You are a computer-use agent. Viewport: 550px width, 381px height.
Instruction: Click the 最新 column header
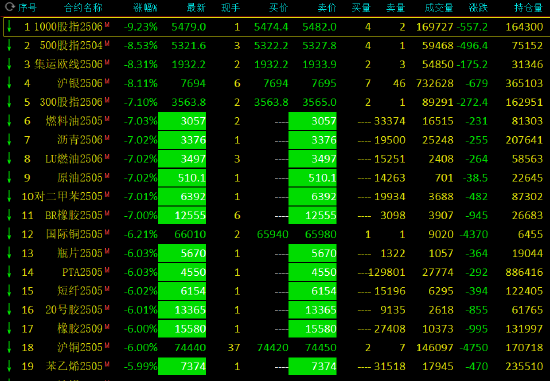[x=196, y=7]
